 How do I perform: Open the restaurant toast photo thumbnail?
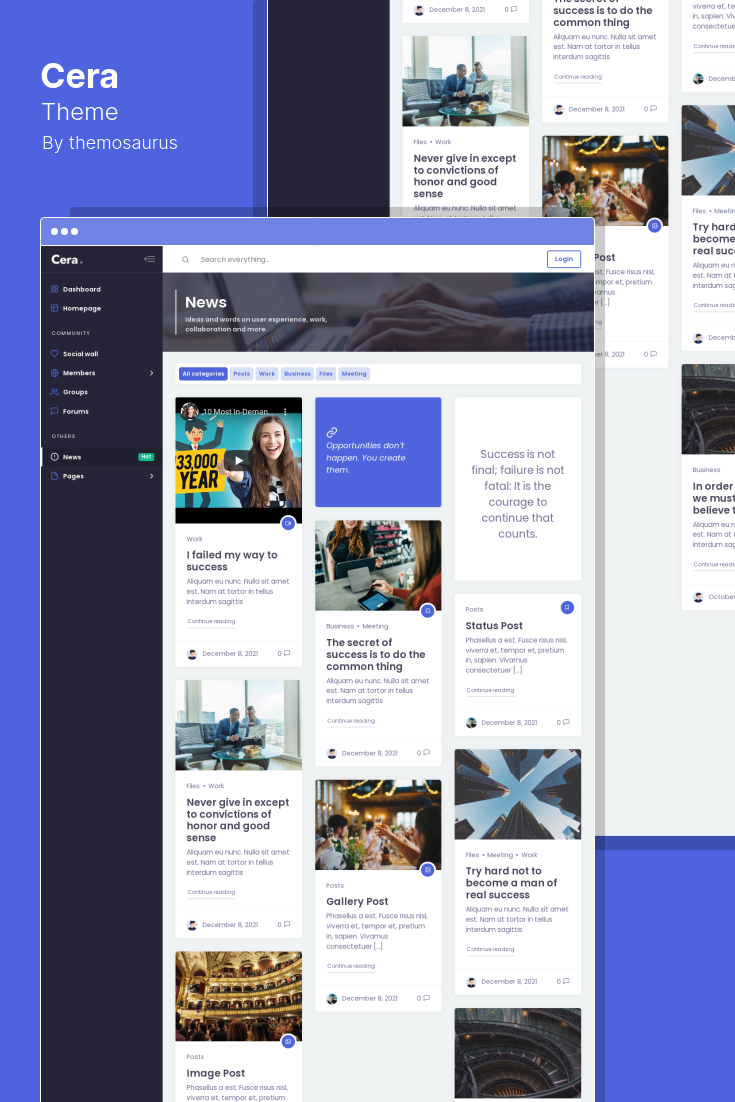pos(378,825)
